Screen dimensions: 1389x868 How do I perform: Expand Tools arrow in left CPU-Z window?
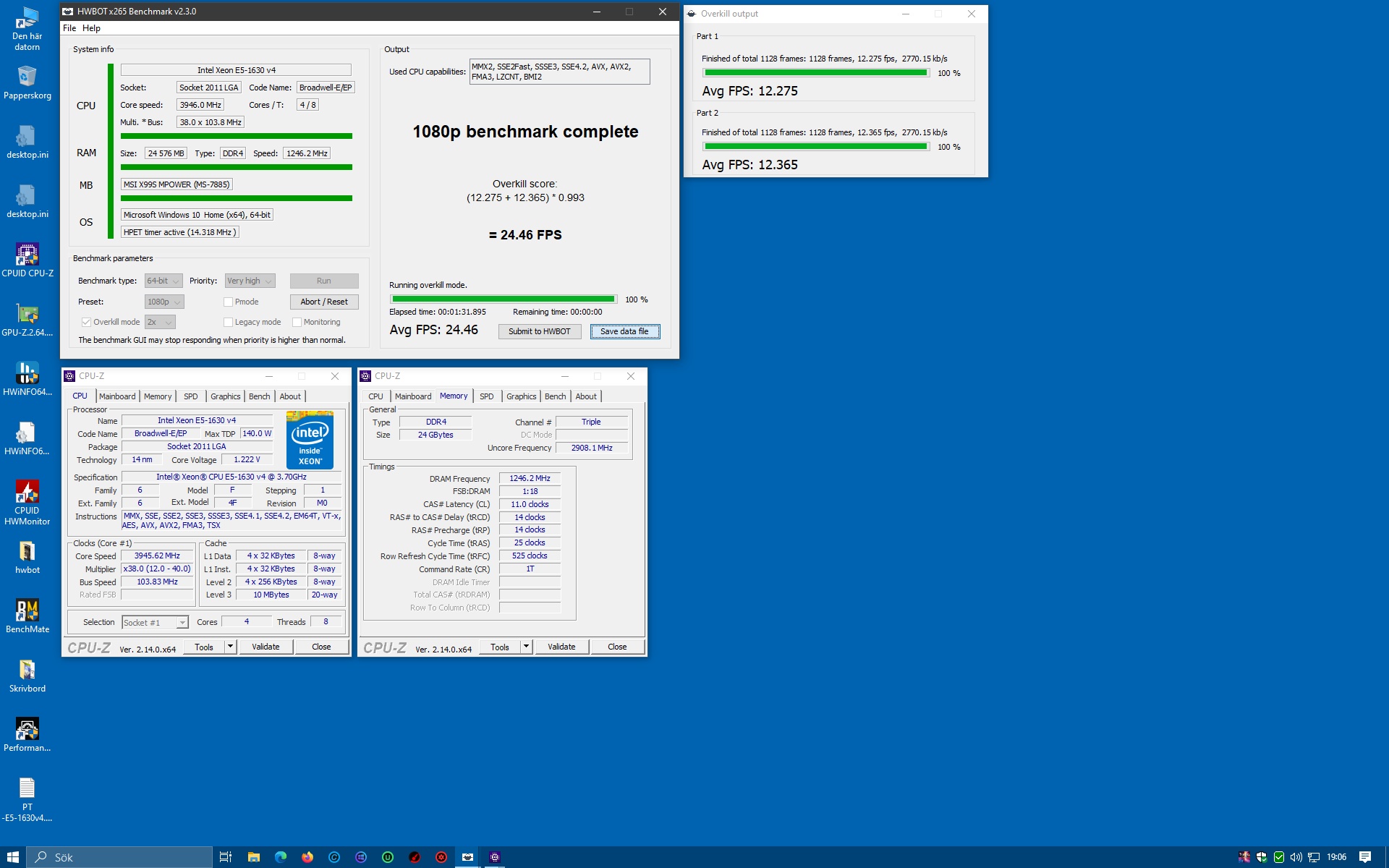click(x=230, y=647)
